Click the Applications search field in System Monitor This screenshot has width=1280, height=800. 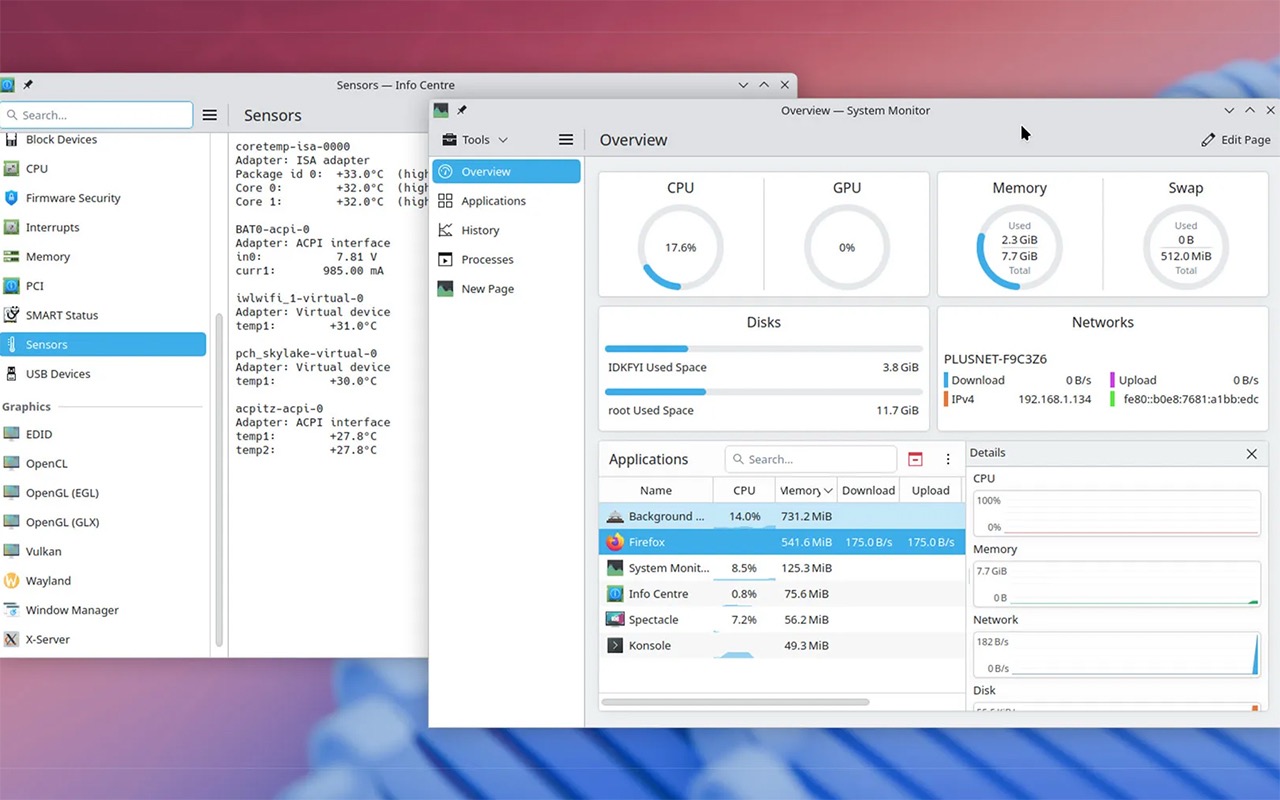pyautogui.click(x=811, y=459)
